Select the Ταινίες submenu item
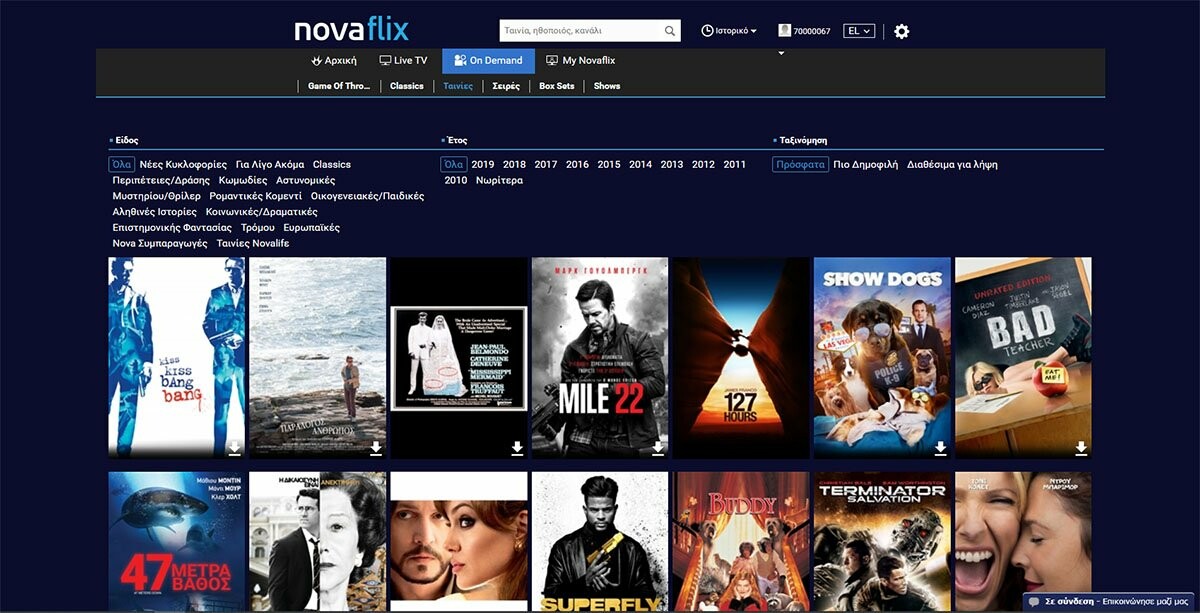1200x613 pixels. click(458, 86)
